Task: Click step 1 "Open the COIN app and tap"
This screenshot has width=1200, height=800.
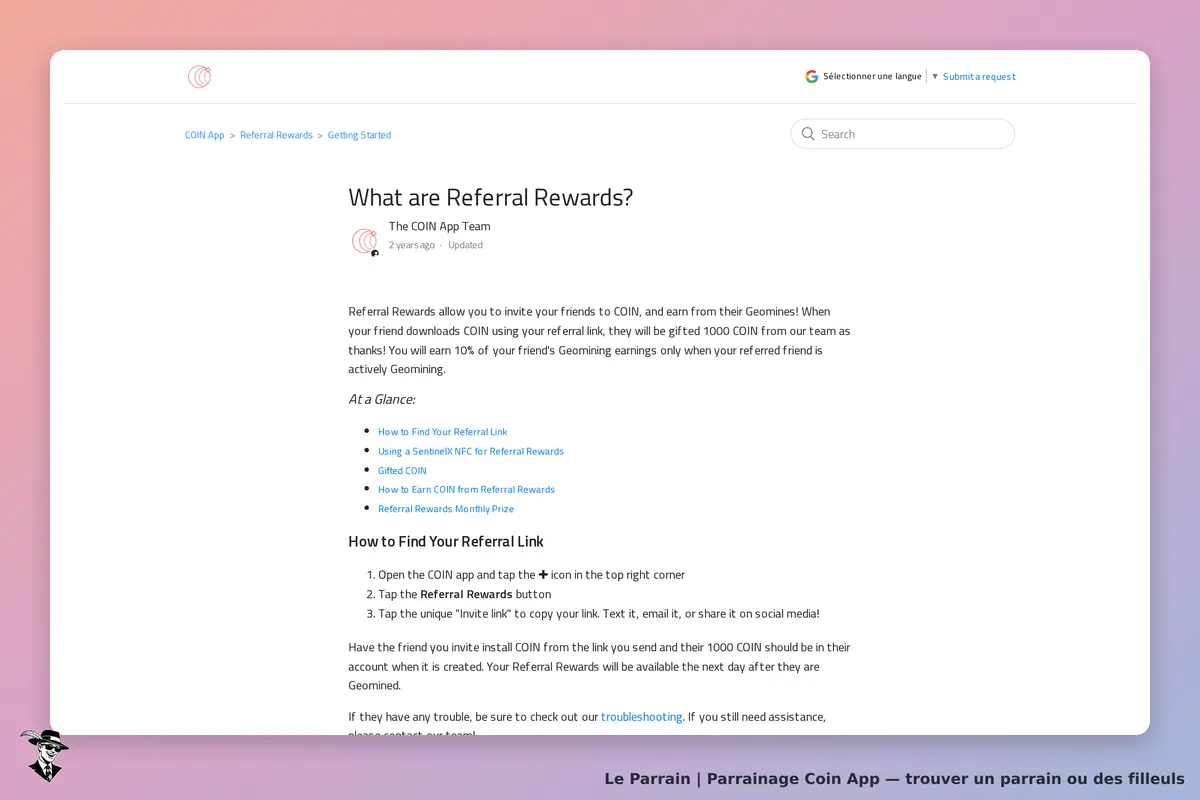Action: pos(531,575)
